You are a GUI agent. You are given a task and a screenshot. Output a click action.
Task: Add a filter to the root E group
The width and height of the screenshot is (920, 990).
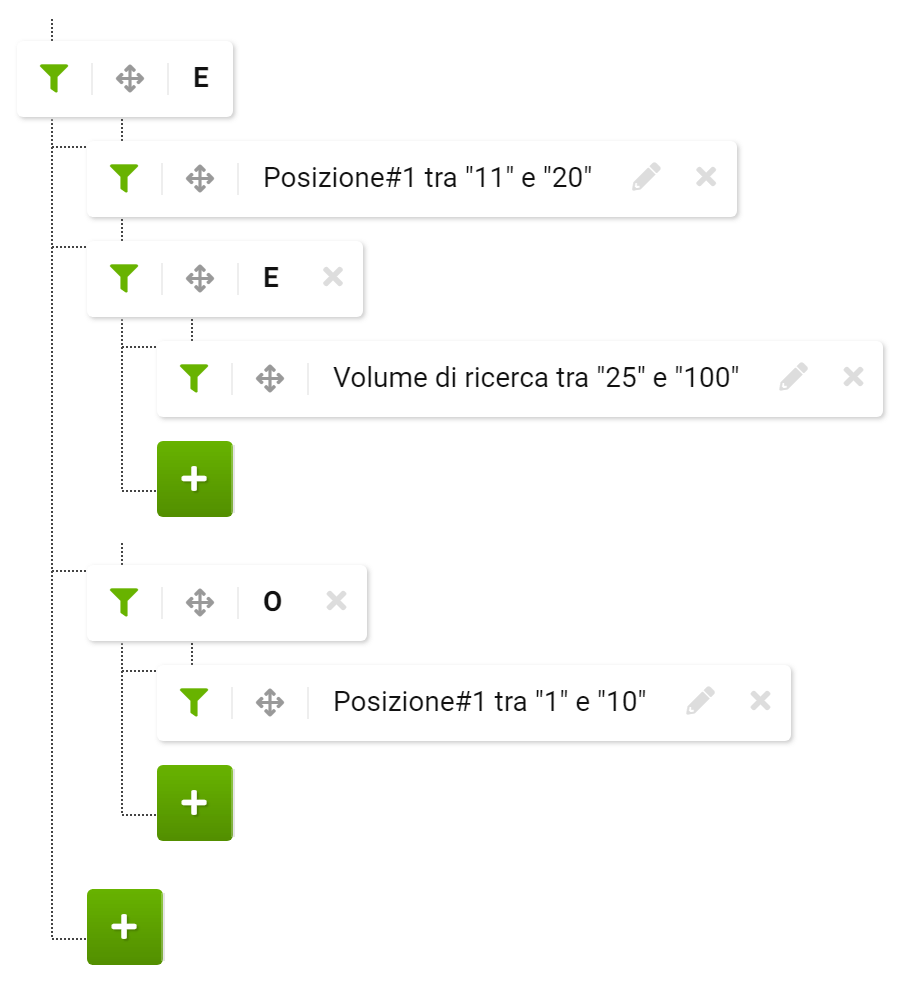tap(124, 927)
